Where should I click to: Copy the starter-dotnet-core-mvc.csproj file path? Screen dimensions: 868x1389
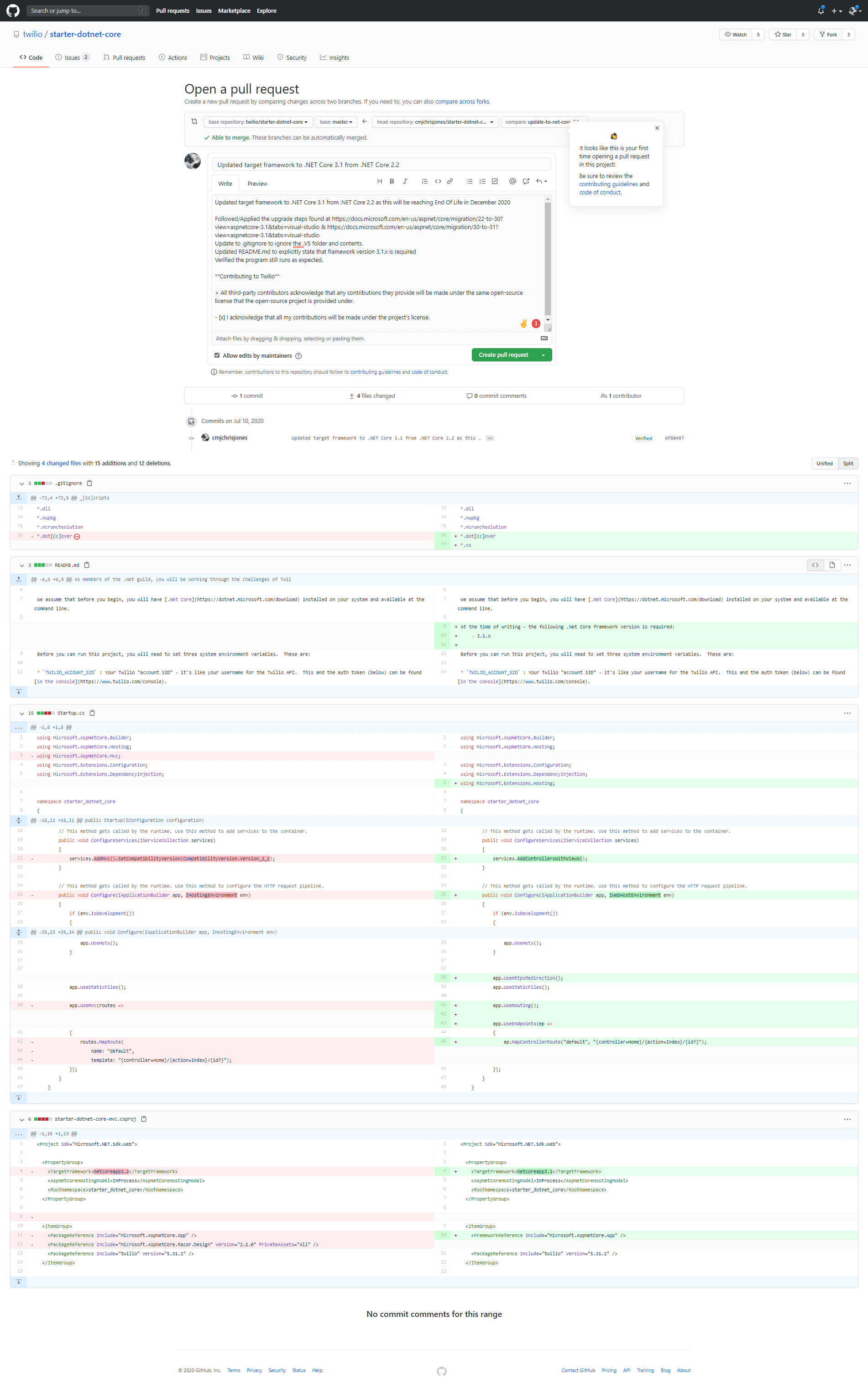click(144, 1119)
